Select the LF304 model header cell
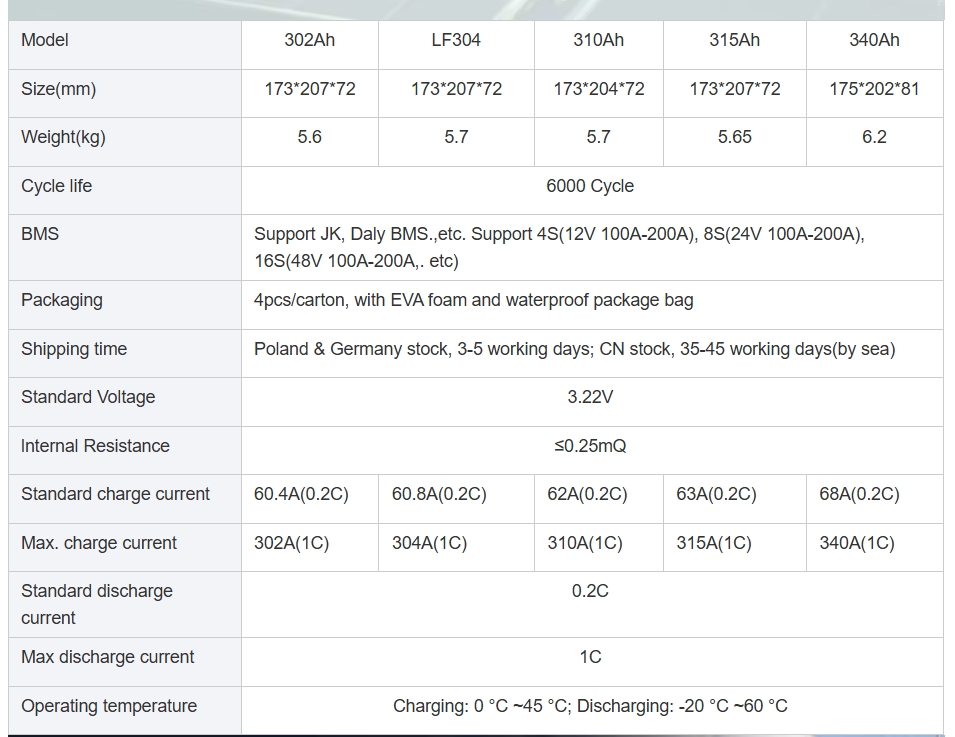 click(x=456, y=40)
